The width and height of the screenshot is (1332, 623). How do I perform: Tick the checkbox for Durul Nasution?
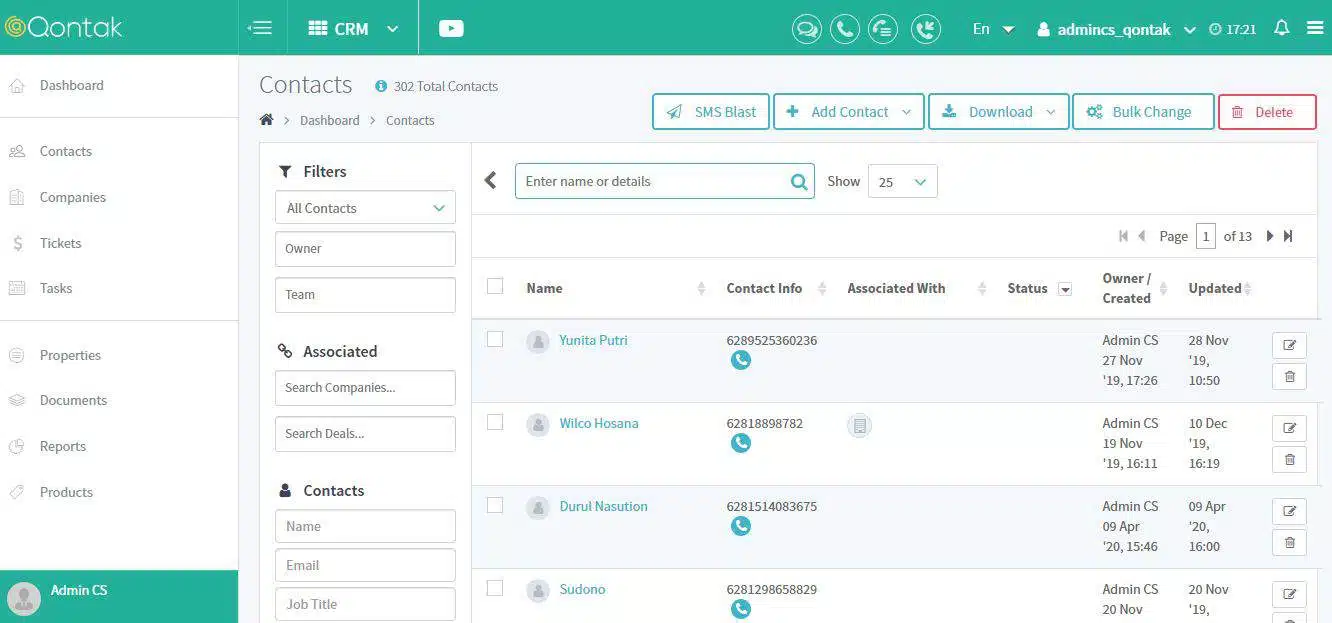coord(495,505)
